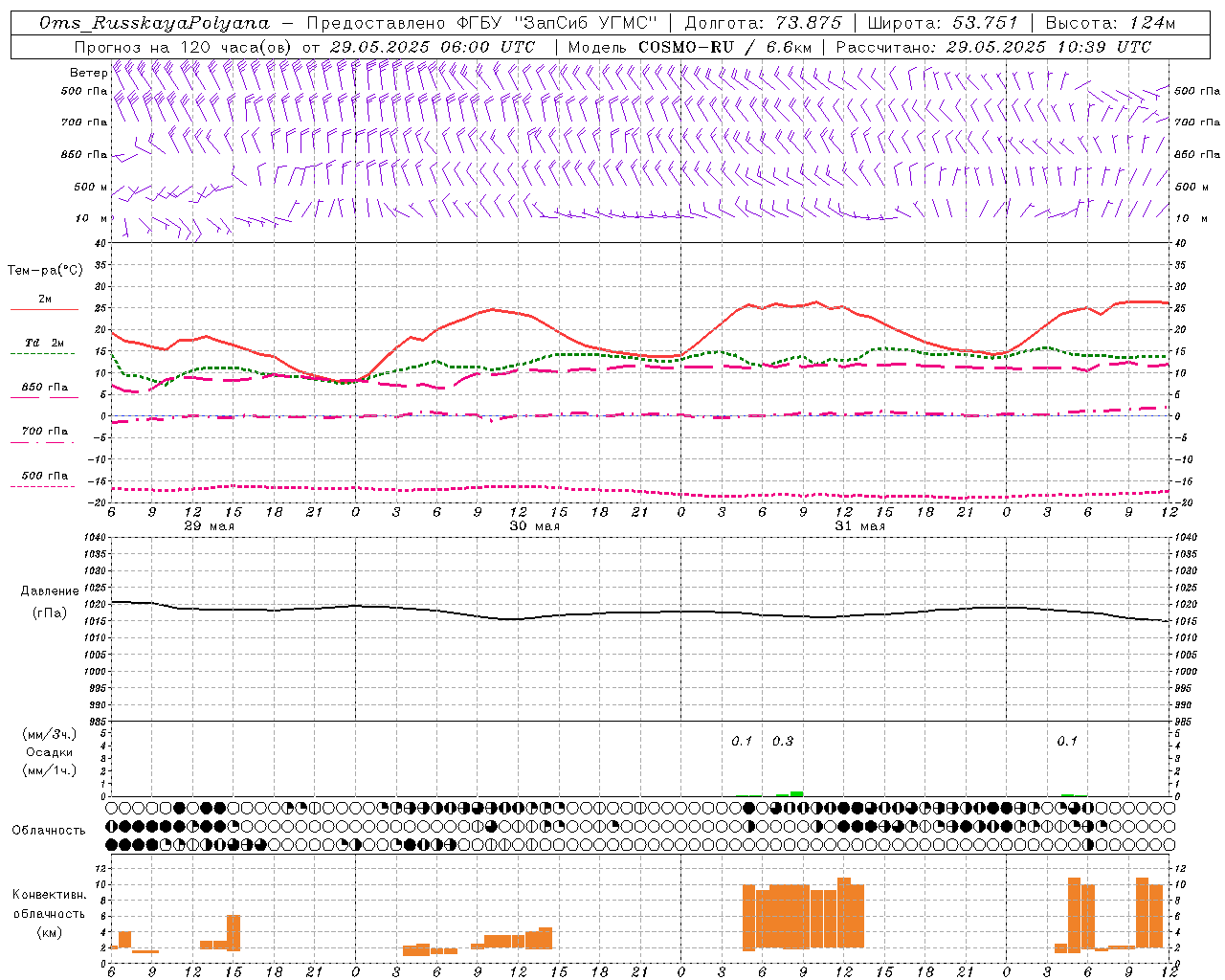This screenshot has height=980, width=1225.
Task: Click the Высота: 124м value
Action: (x=1110, y=23)
